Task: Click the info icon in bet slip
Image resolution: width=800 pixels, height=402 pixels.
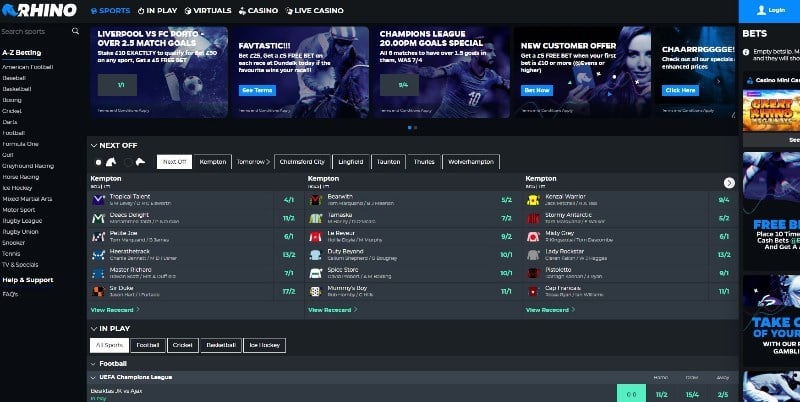Action: (746, 52)
